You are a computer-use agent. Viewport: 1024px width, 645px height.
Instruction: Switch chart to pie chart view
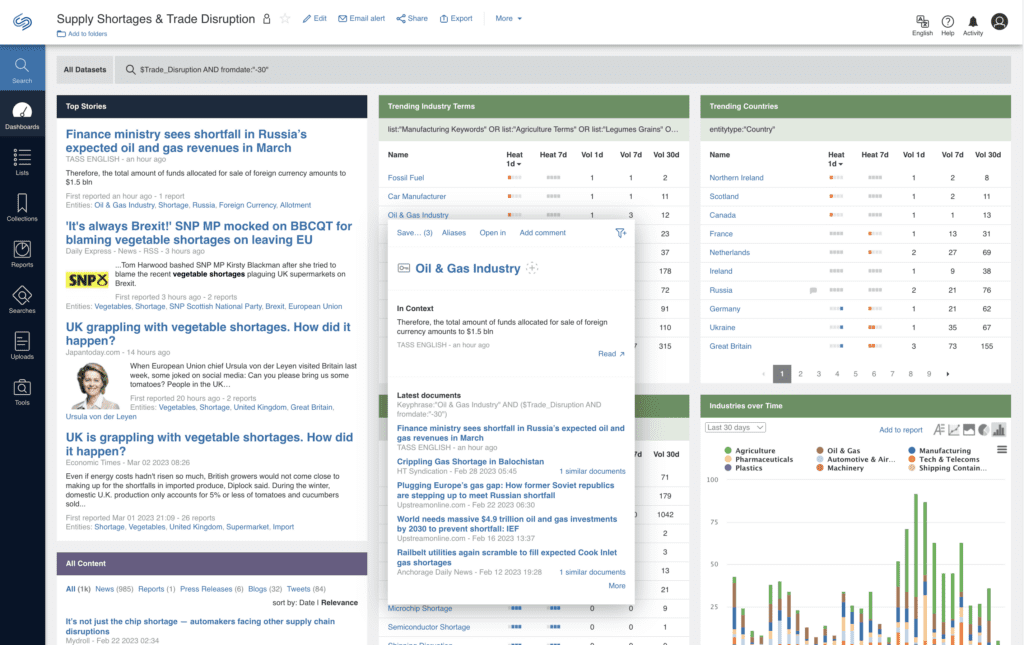pos(984,430)
